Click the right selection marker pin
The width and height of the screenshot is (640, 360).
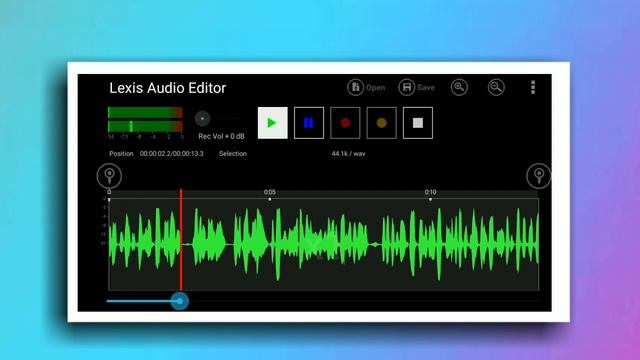(x=539, y=176)
